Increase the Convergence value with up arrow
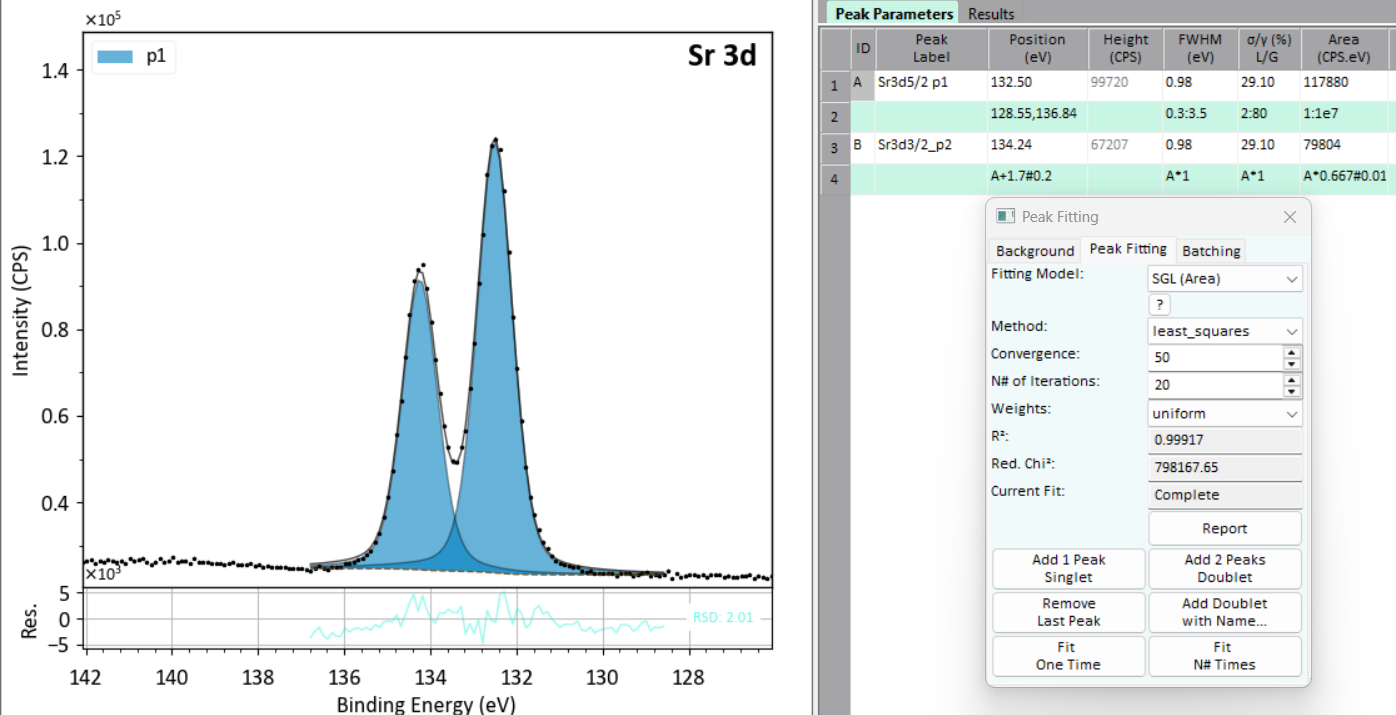The height and width of the screenshot is (715, 1396). click(1292, 352)
